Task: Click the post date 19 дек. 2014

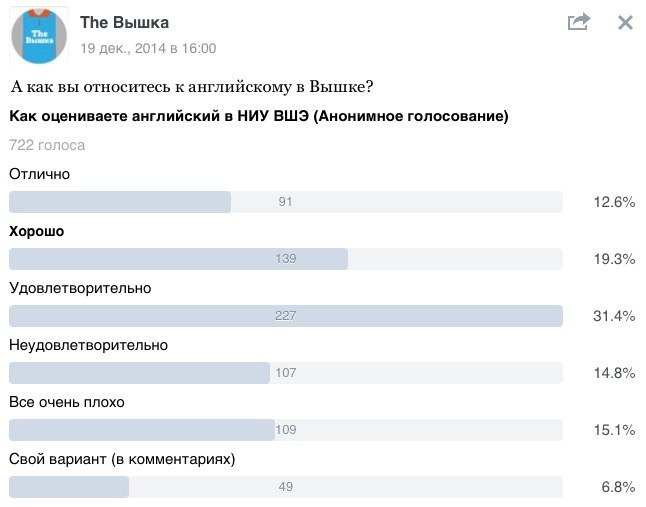Action: [148, 48]
